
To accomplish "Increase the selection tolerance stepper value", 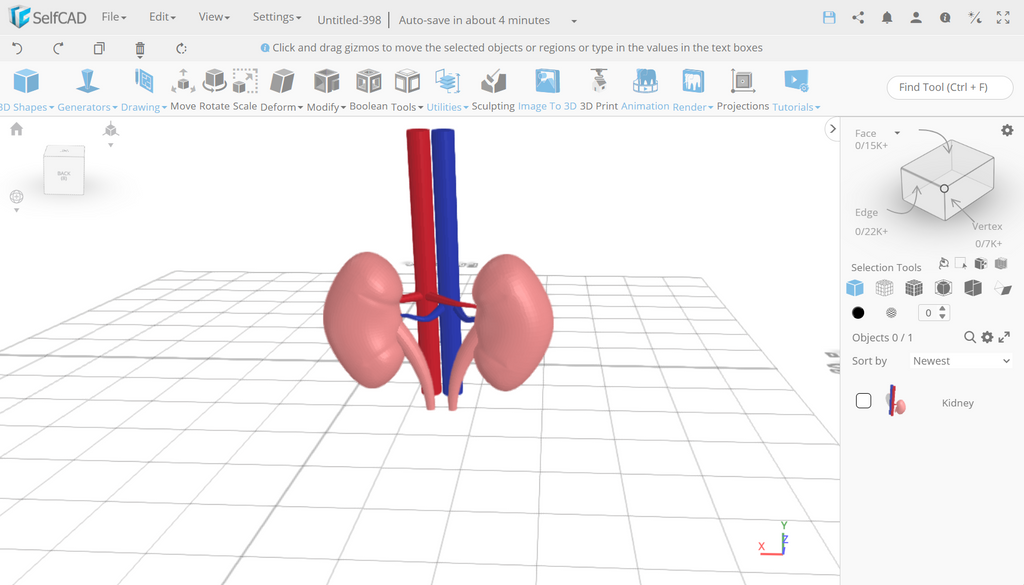I will tap(943, 308).
